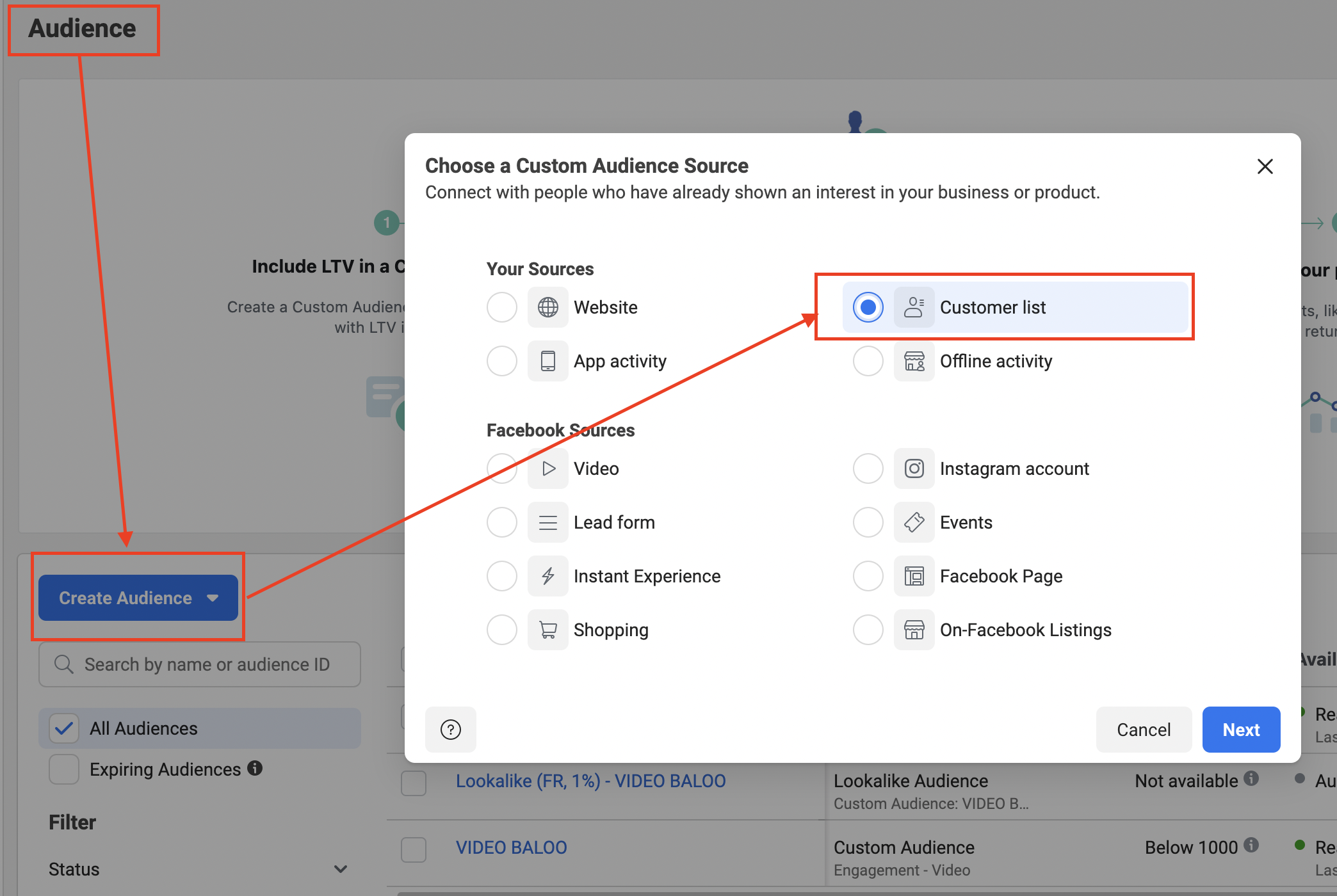
Task: Click the Events ticket icon
Action: pyautogui.click(x=914, y=522)
